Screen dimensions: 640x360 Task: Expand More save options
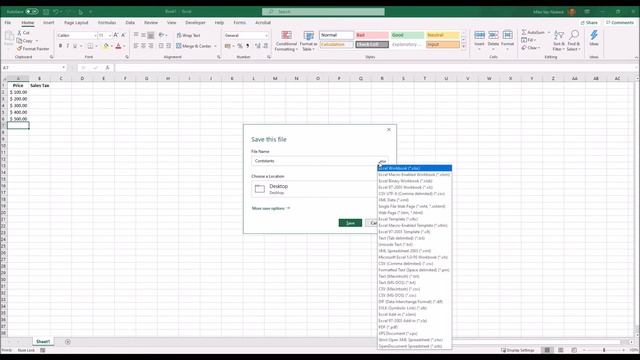click(x=271, y=209)
